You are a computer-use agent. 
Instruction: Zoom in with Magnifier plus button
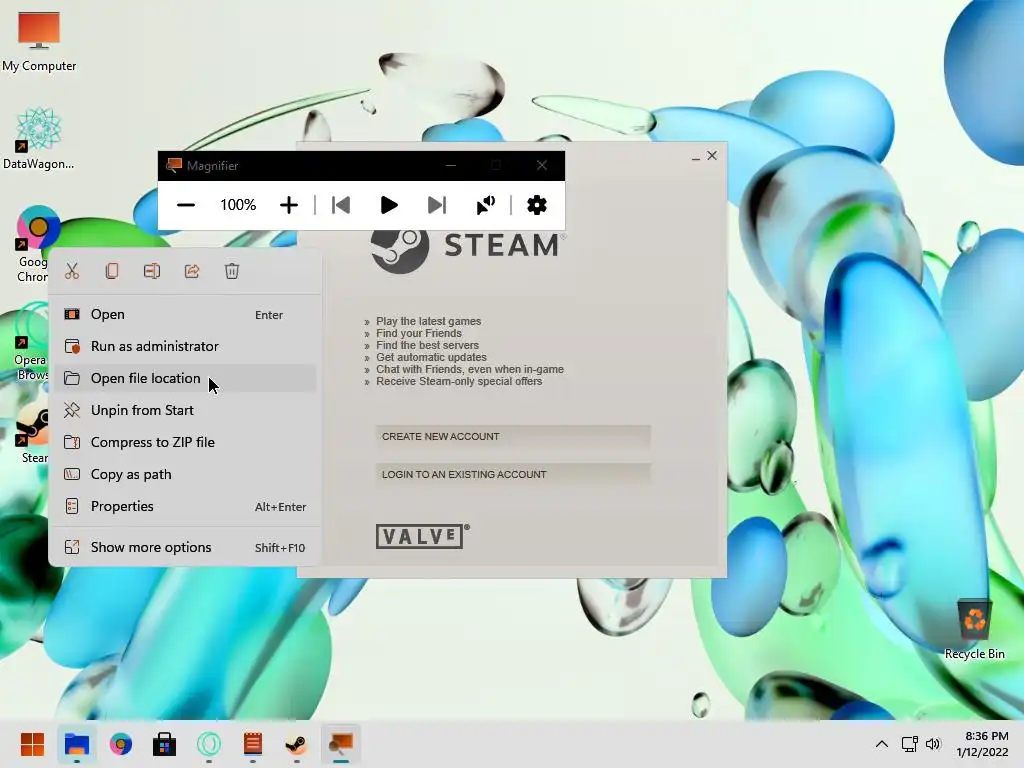[x=289, y=205]
